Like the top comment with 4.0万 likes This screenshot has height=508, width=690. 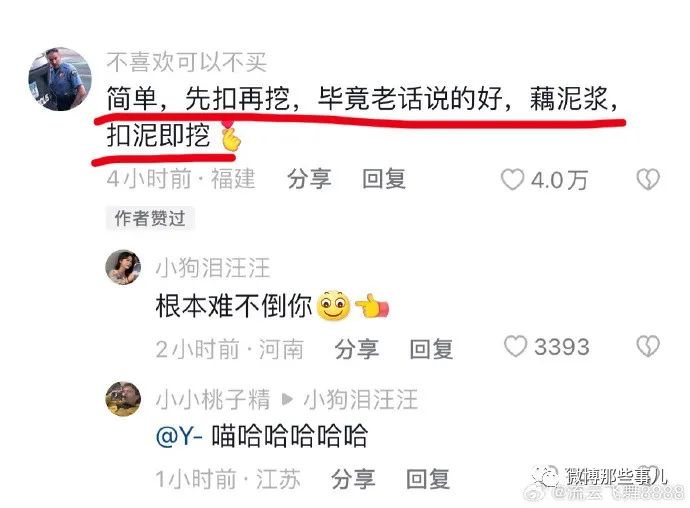[512, 180]
